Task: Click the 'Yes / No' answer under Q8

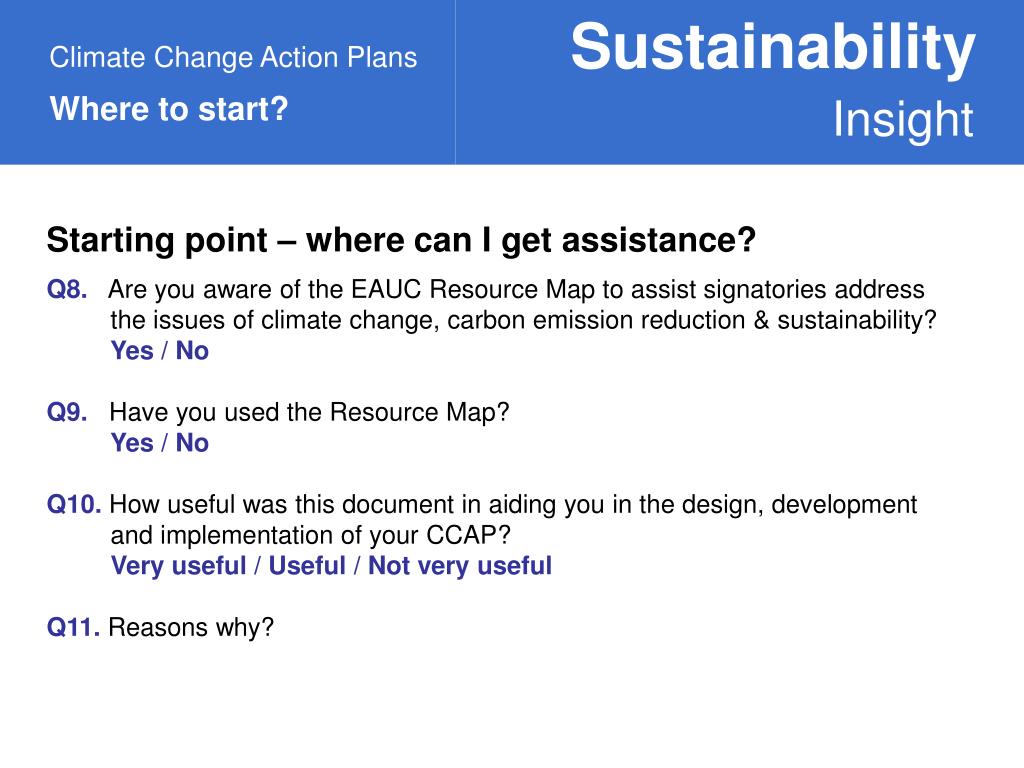Action: point(160,351)
